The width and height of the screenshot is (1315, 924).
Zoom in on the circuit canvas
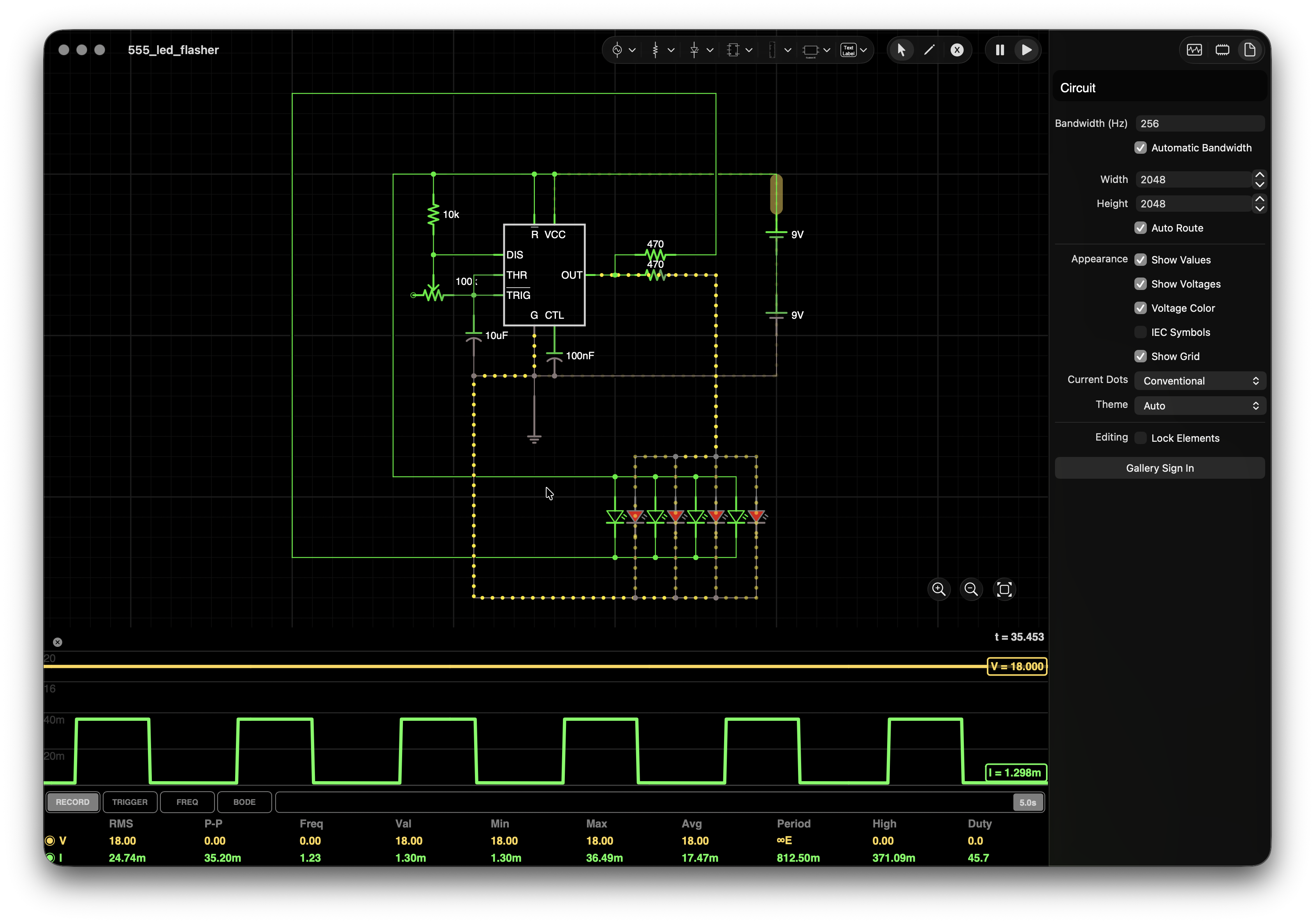tap(939, 589)
